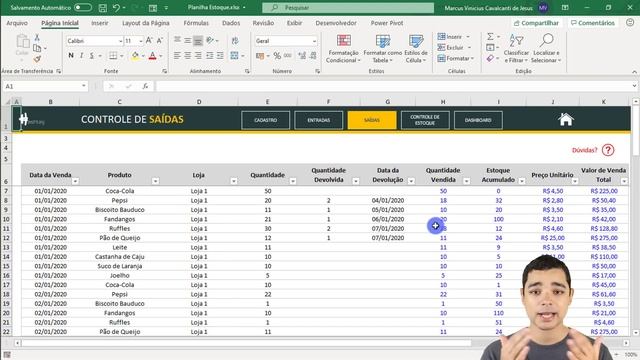
Task: Switch to the Fórmulas tab
Action: pos(196,23)
